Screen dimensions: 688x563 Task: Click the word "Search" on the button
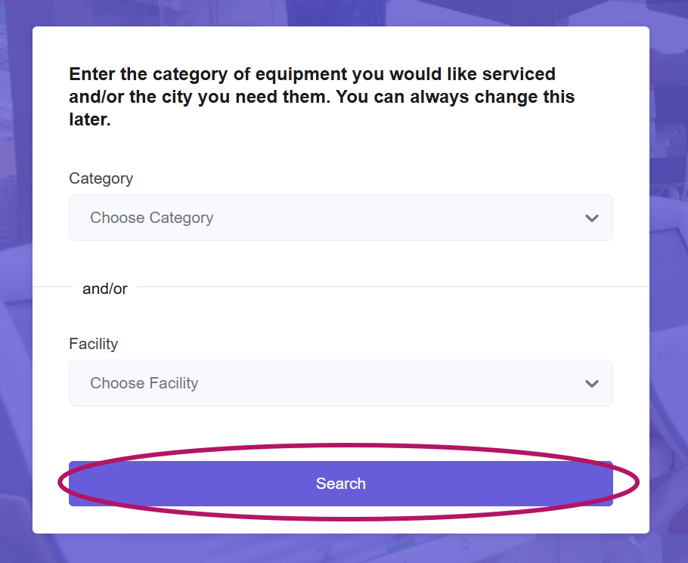pyautogui.click(x=341, y=484)
